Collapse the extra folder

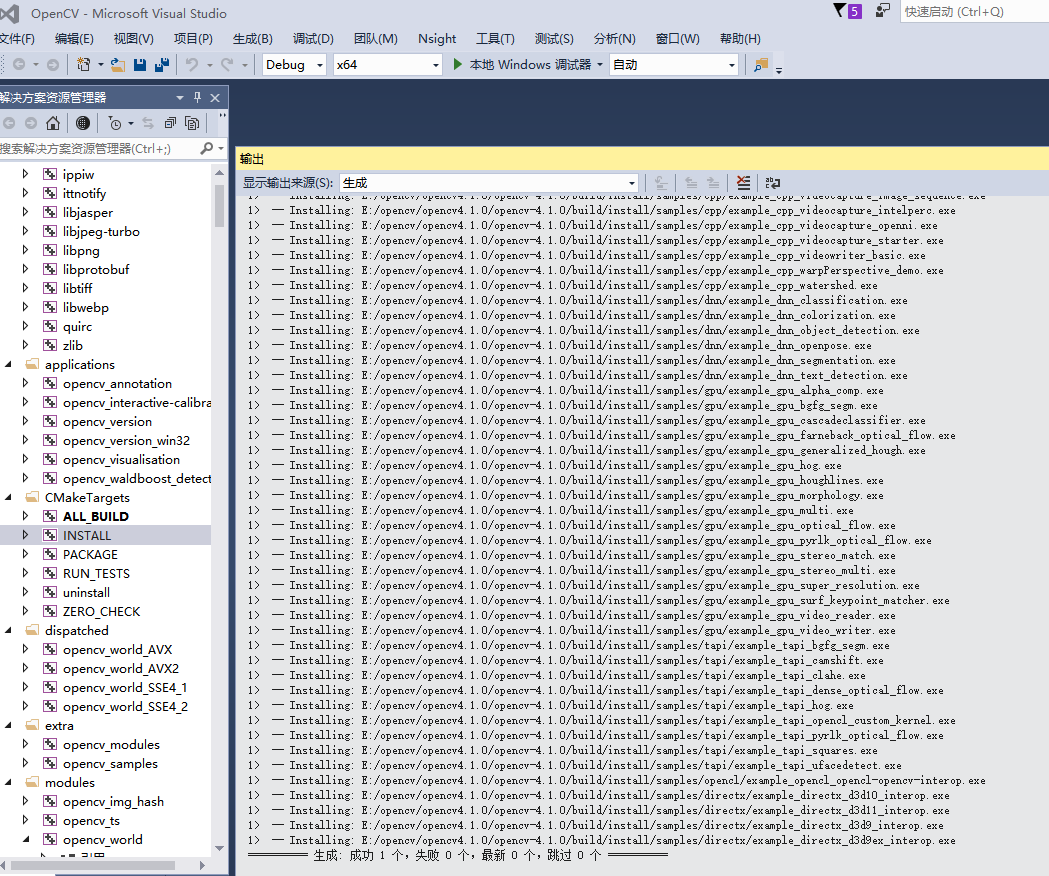[9, 725]
